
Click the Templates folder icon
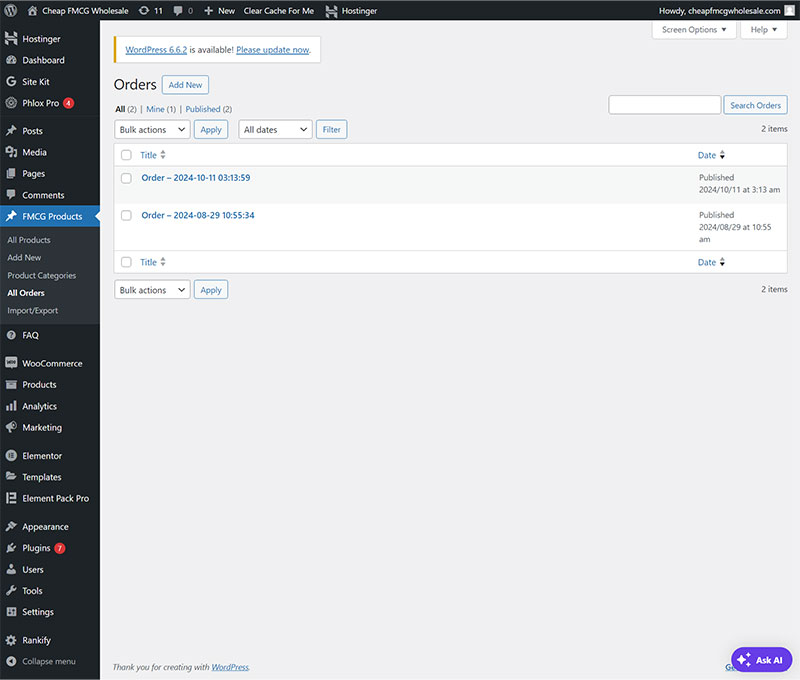[11, 476]
